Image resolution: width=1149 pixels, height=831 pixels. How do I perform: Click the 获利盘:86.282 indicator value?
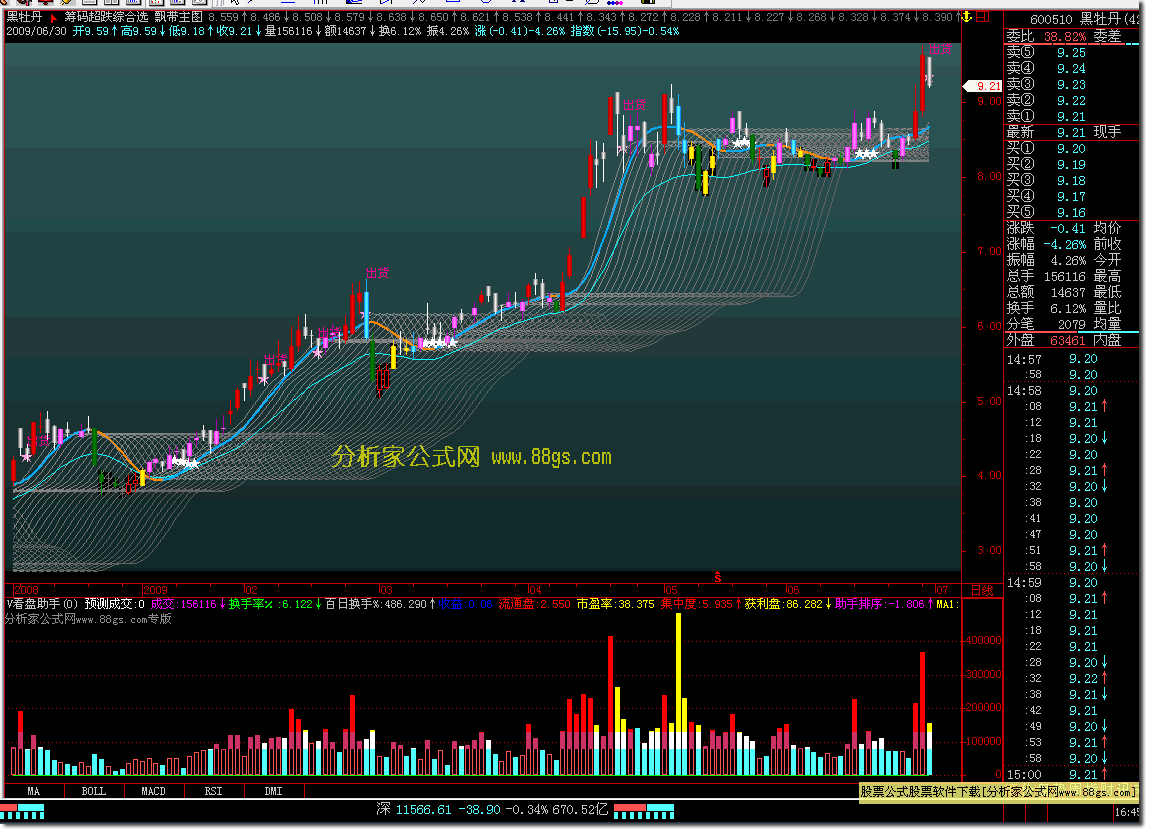(788, 604)
